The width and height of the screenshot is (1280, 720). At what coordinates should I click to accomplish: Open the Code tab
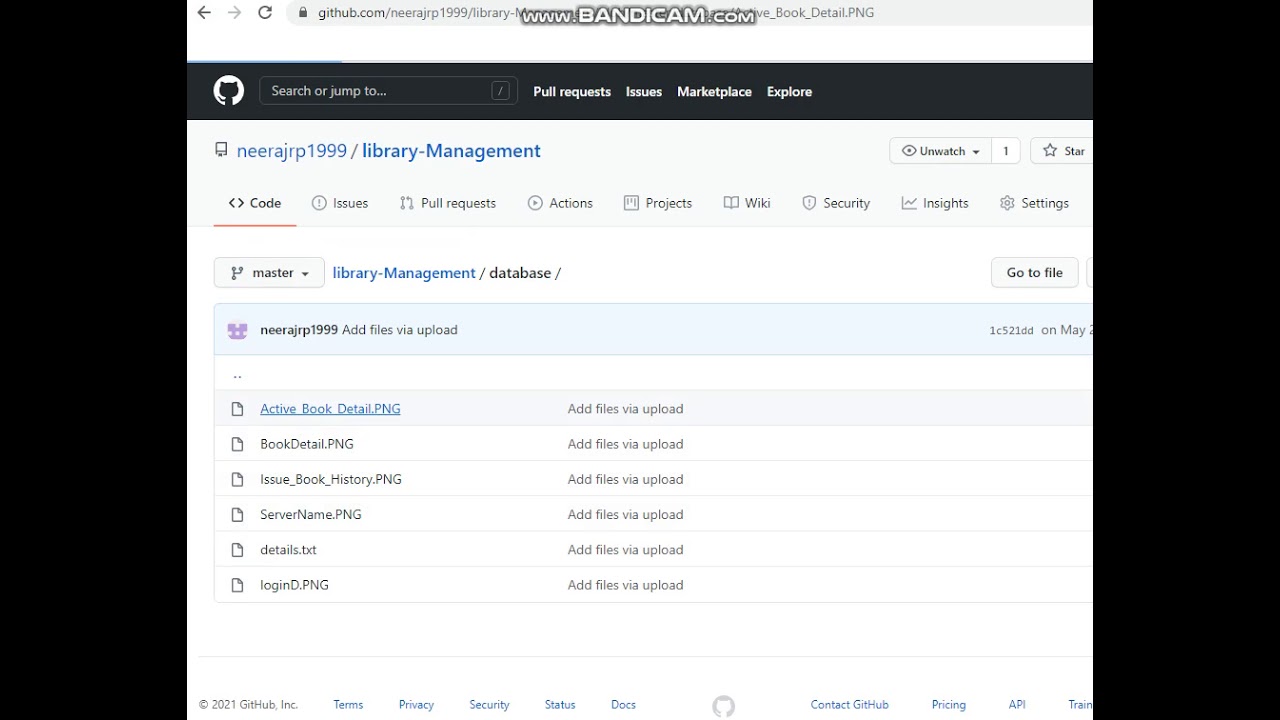pyautogui.click(x=255, y=203)
